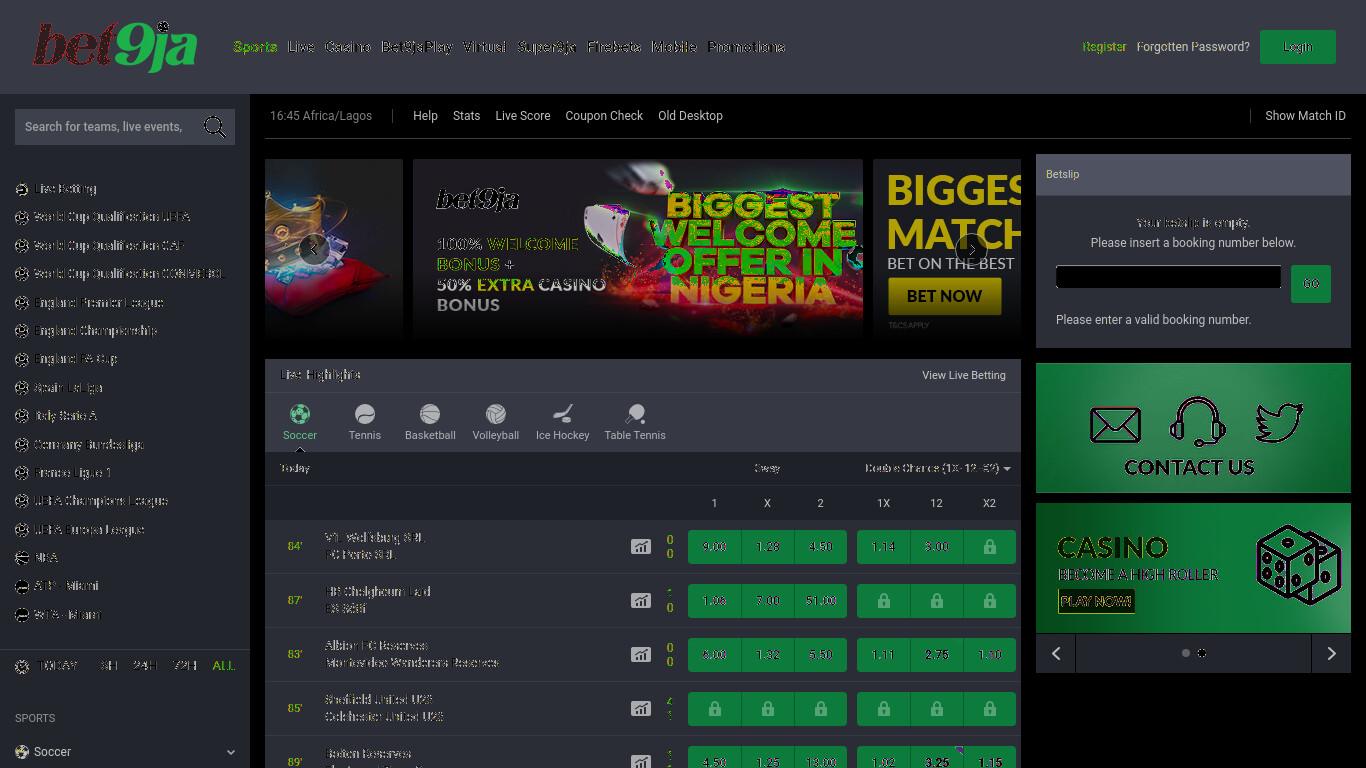Open the Virtual menu item
Screen dimensions: 1366x768
point(484,47)
